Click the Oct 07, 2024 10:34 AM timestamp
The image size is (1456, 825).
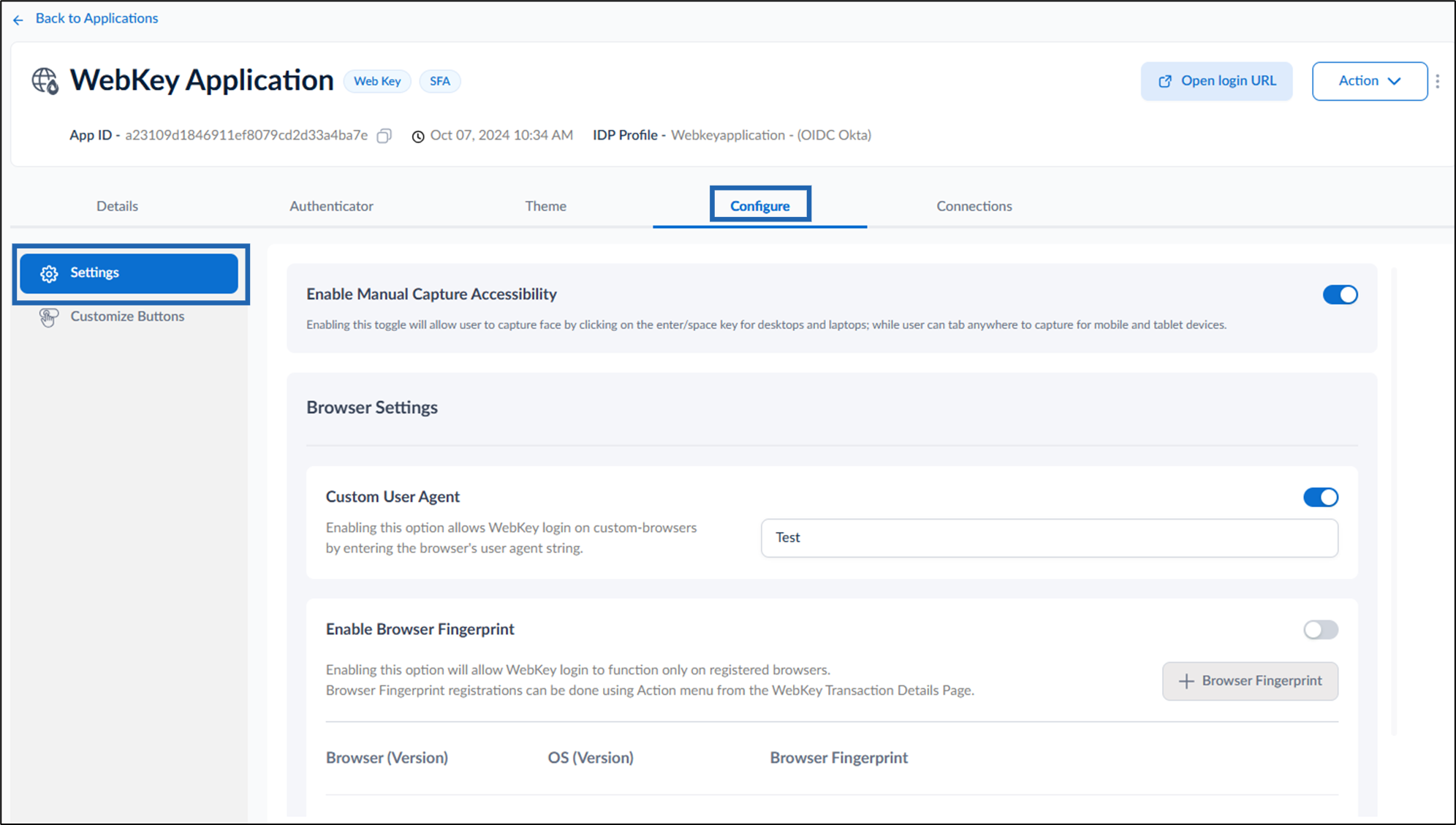click(x=501, y=135)
